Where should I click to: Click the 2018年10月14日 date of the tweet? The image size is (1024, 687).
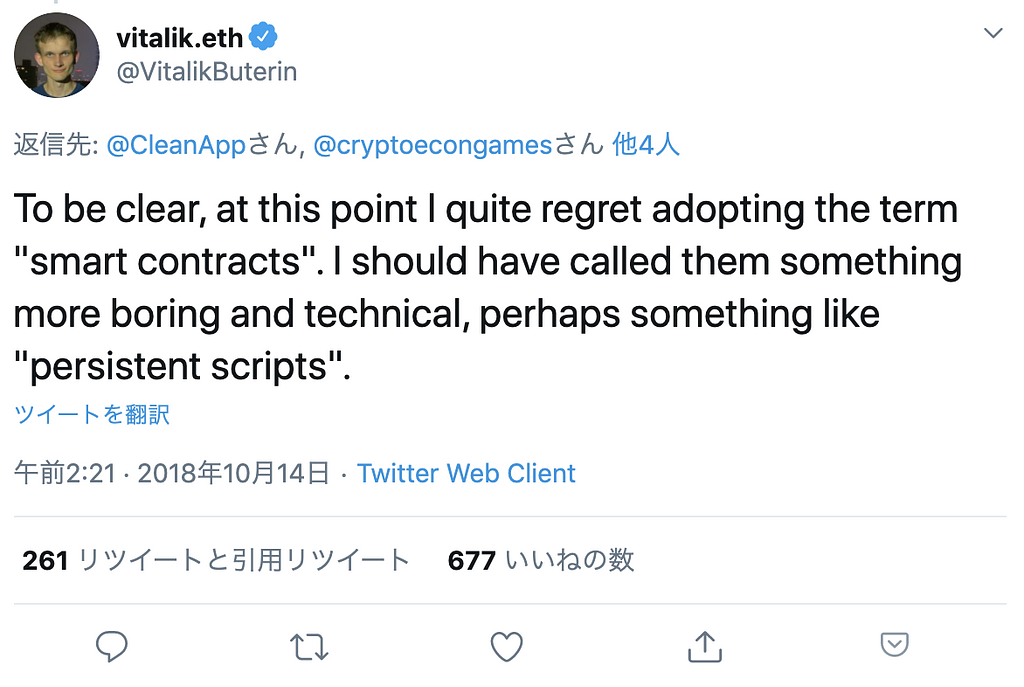tap(233, 473)
